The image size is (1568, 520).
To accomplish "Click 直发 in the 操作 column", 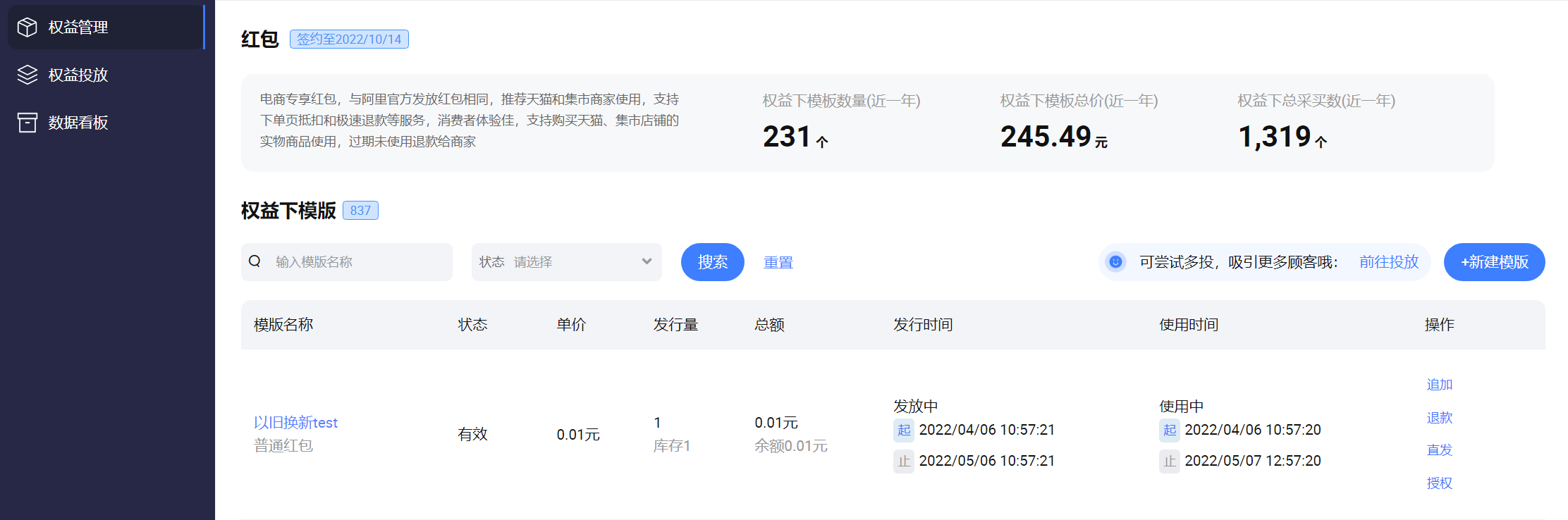I will [x=1440, y=450].
